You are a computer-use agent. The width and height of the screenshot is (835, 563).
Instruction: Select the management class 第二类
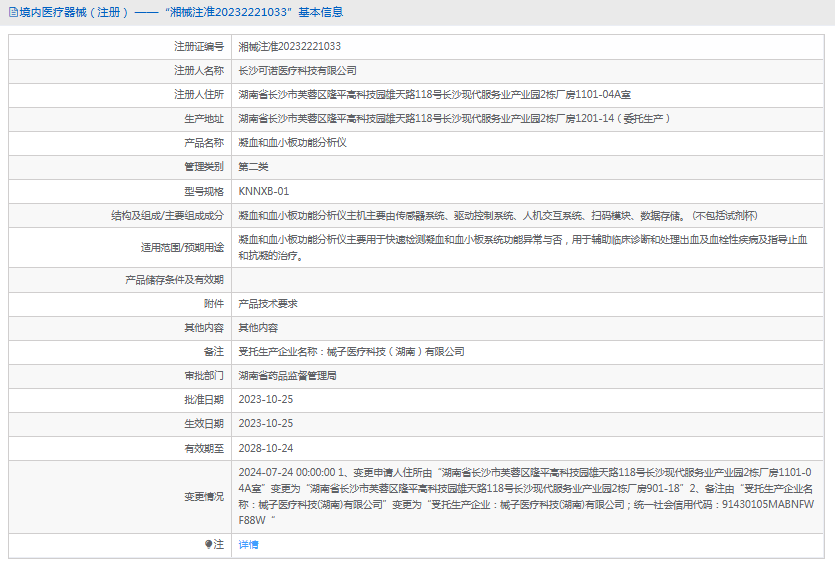[x=253, y=167]
